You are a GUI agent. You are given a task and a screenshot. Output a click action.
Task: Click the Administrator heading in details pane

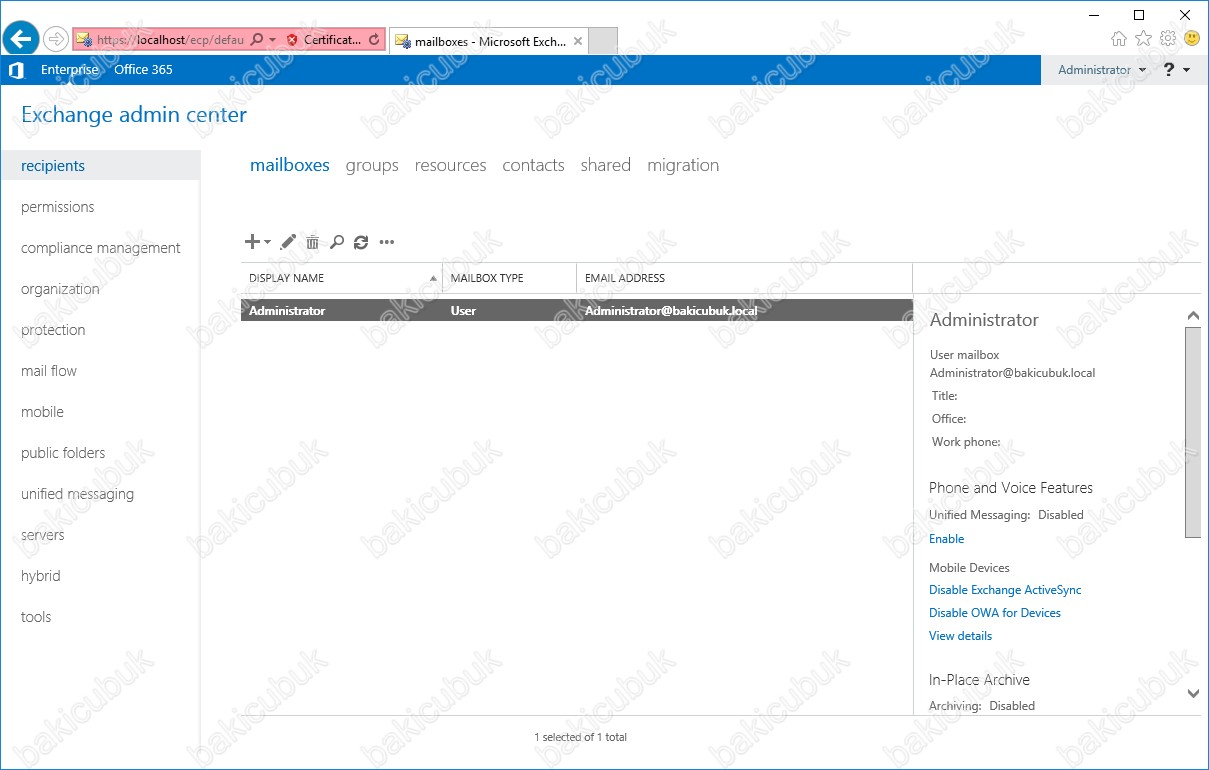click(984, 320)
